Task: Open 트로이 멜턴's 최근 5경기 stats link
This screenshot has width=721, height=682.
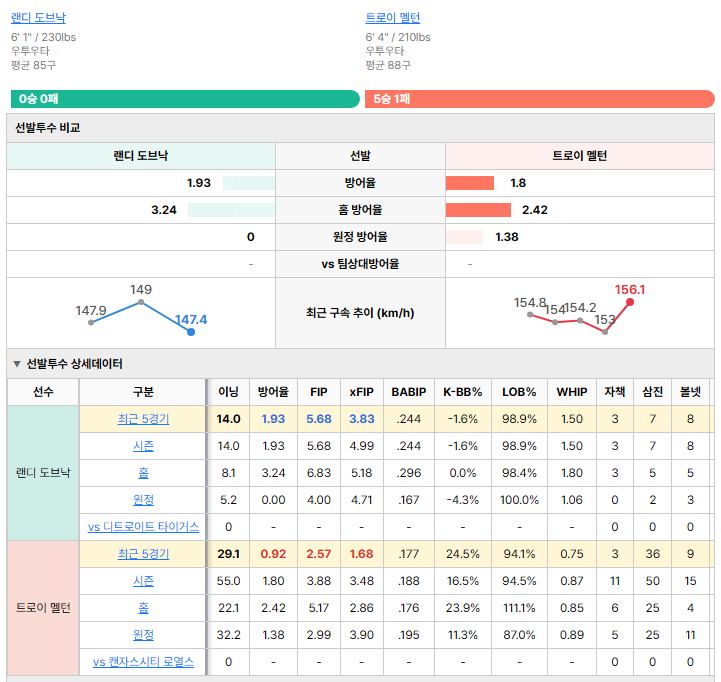Action: coord(143,554)
